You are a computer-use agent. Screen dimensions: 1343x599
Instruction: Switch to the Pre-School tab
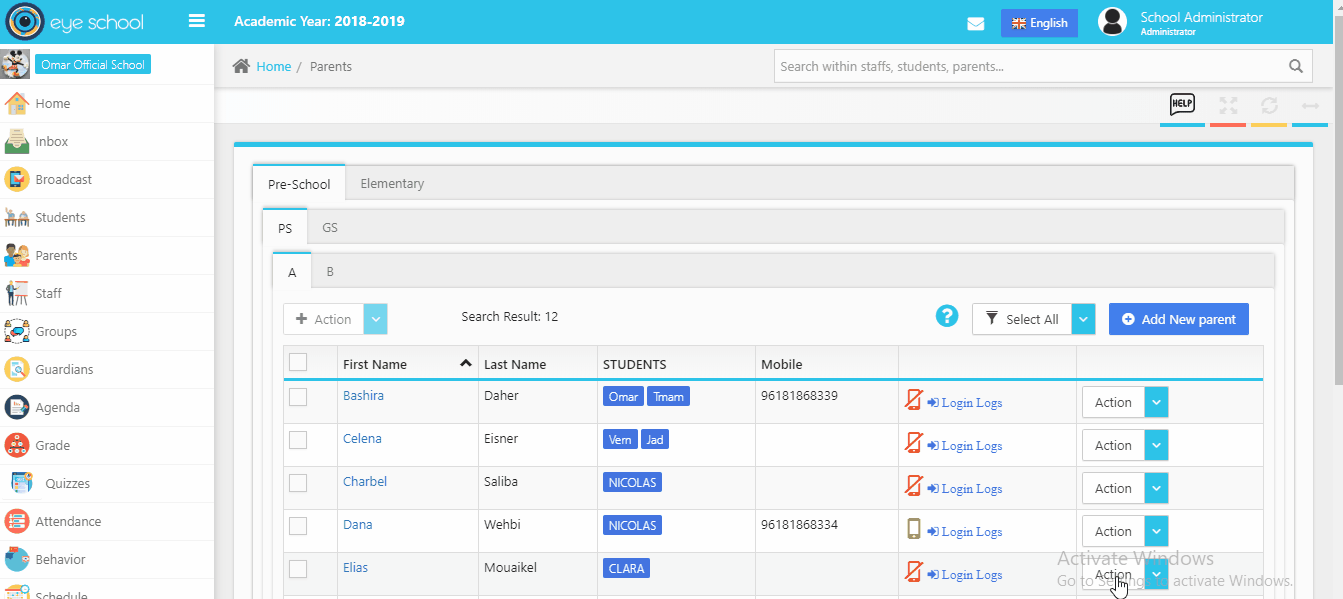pyautogui.click(x=299, y=184)
